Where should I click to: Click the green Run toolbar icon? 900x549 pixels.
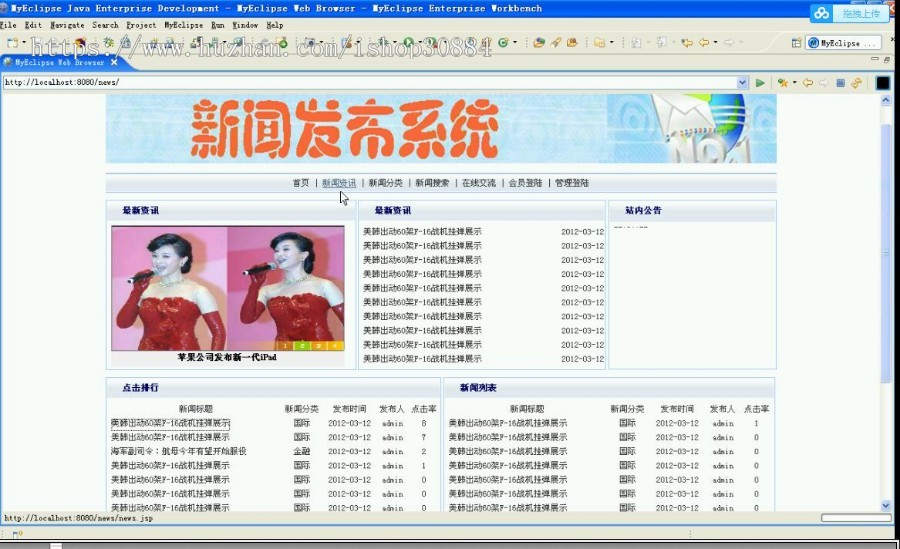[x=408, y=42]
